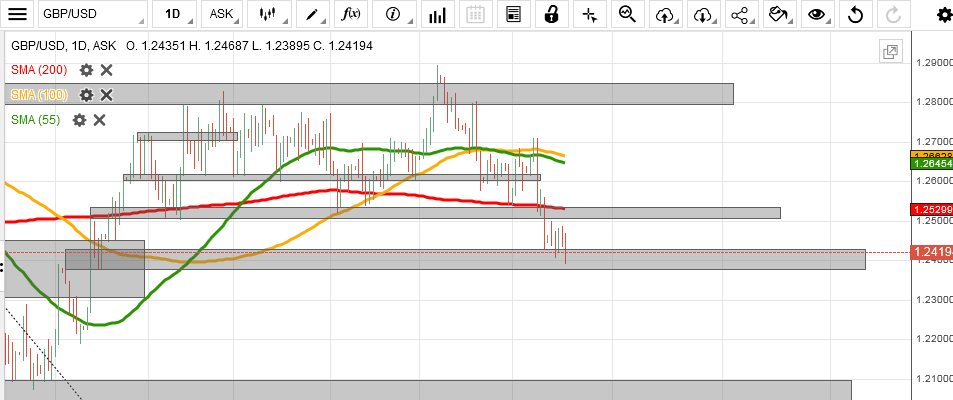
Task: Open SMA (55) settings gear
Action: 79,120
